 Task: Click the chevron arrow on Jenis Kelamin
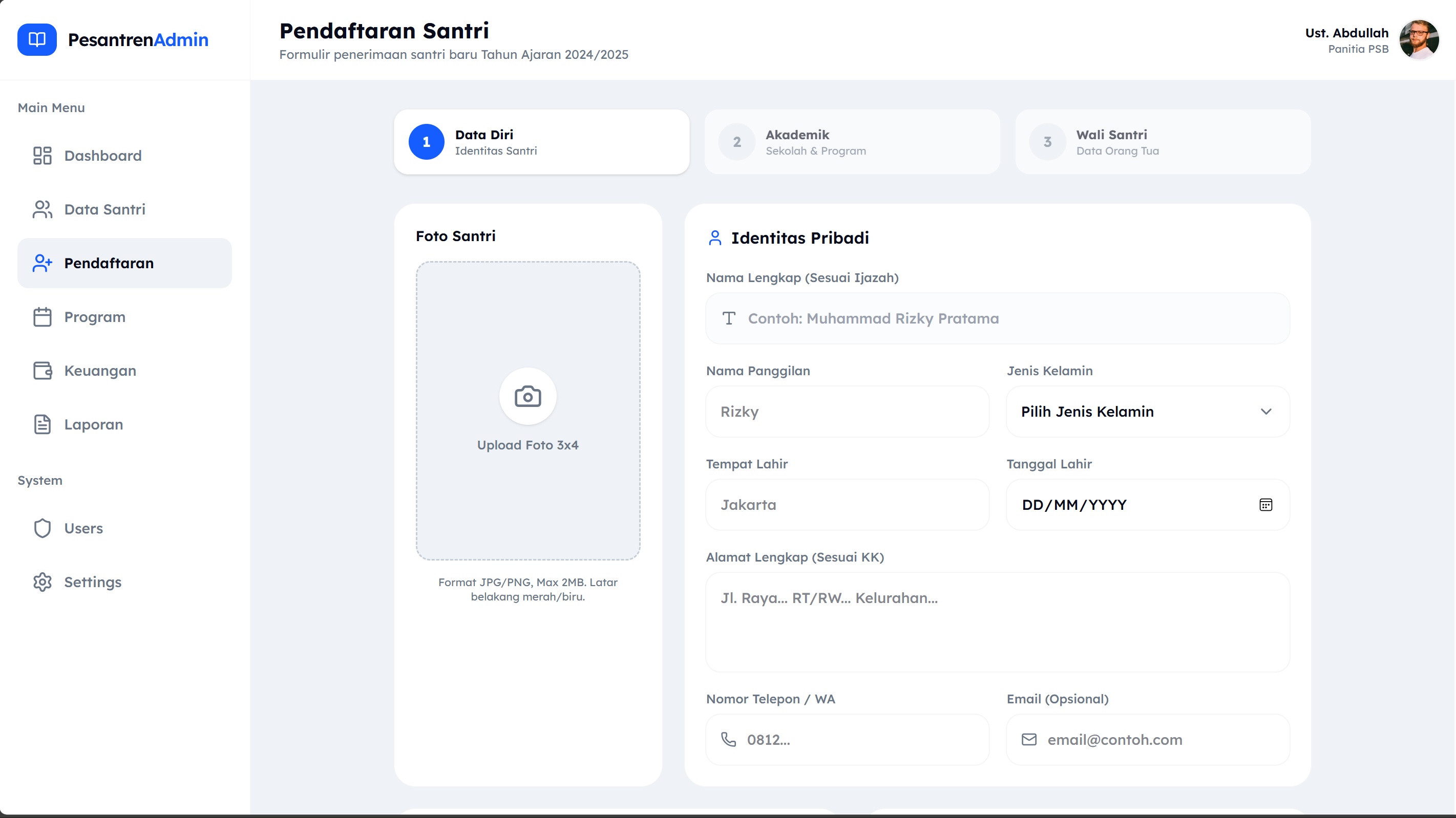click(x=1265, y=412)
